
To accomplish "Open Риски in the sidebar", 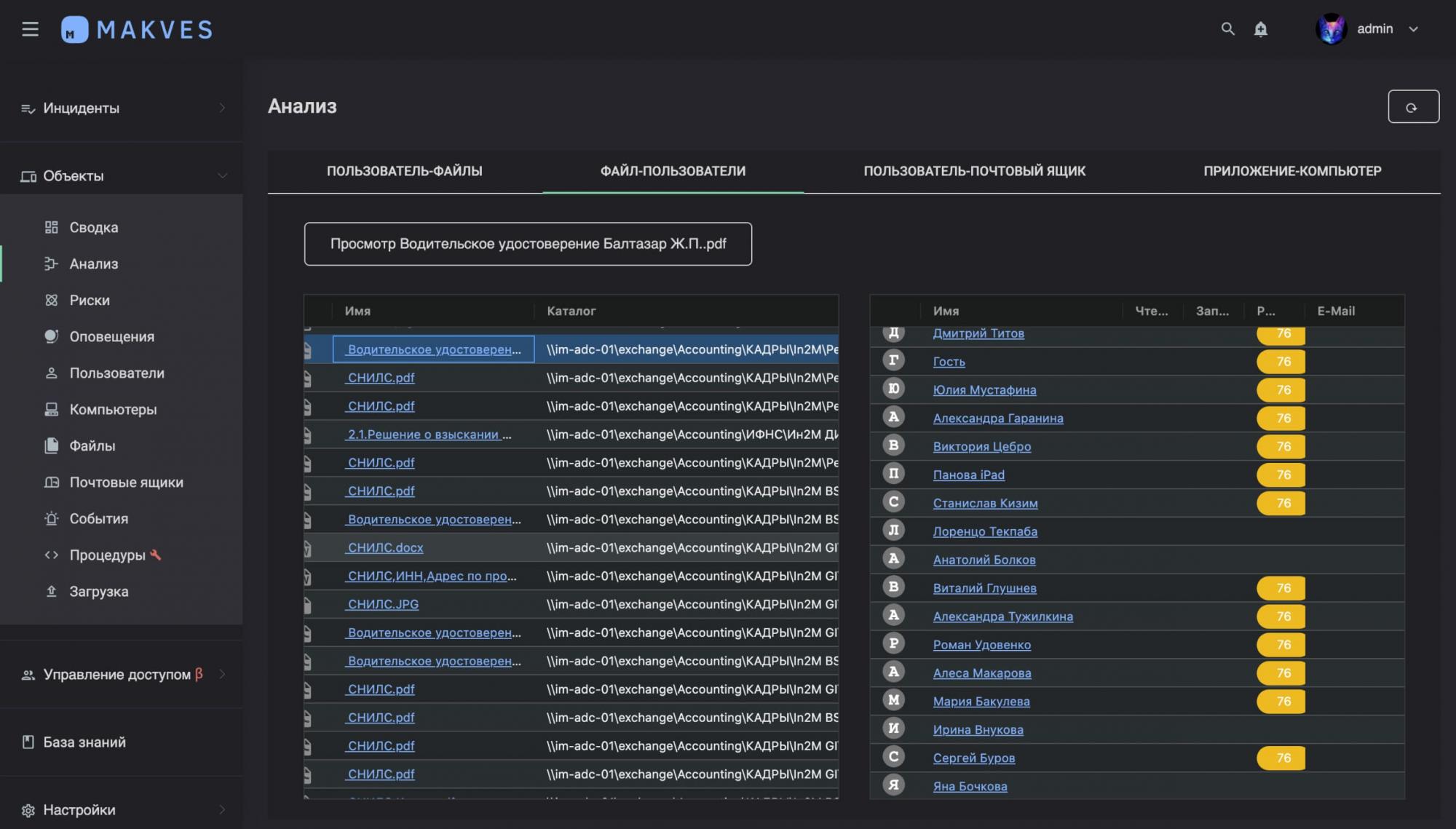I will [90, 300].
